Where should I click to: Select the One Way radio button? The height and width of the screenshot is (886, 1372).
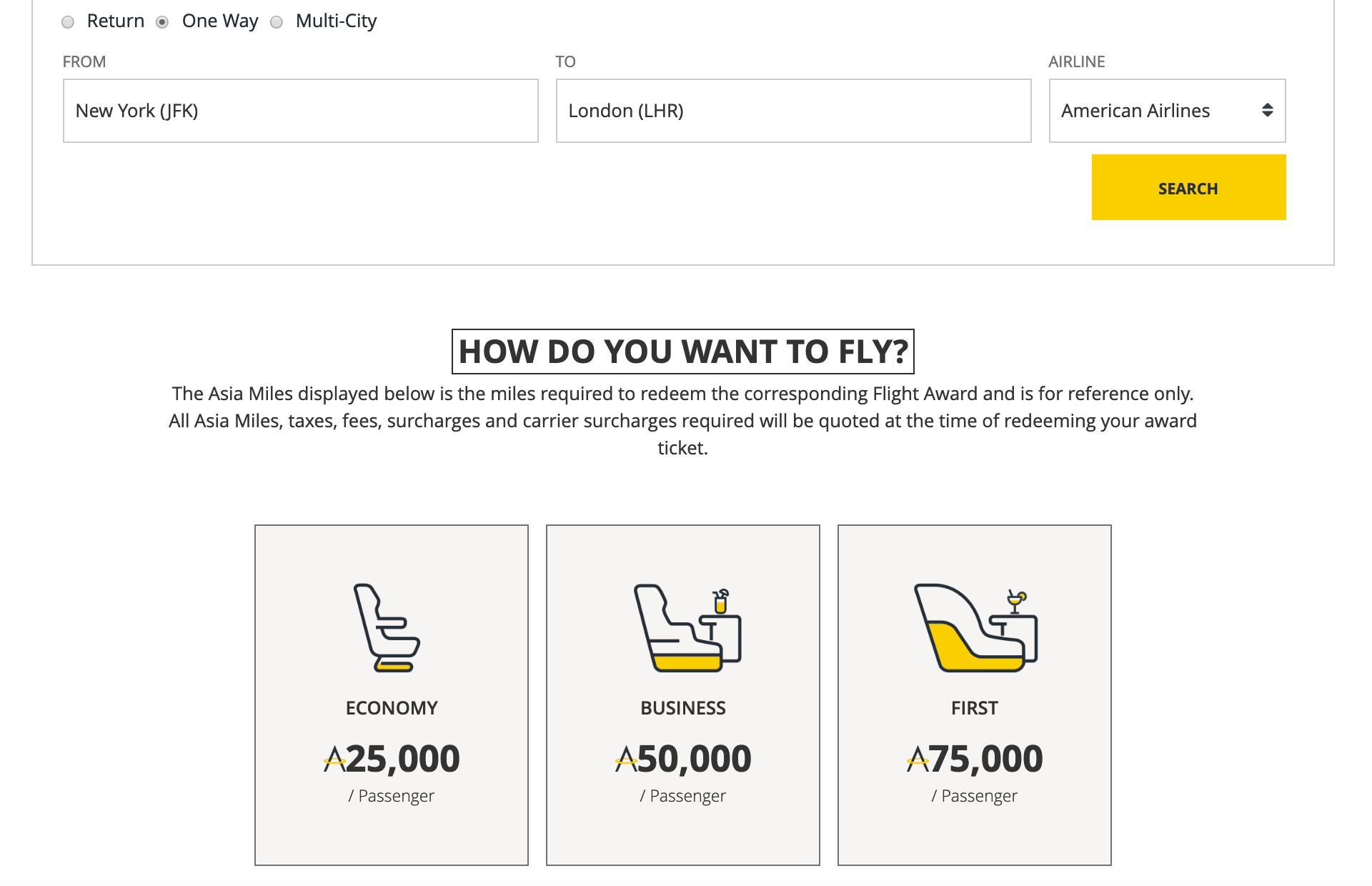[x=163, y=22]
